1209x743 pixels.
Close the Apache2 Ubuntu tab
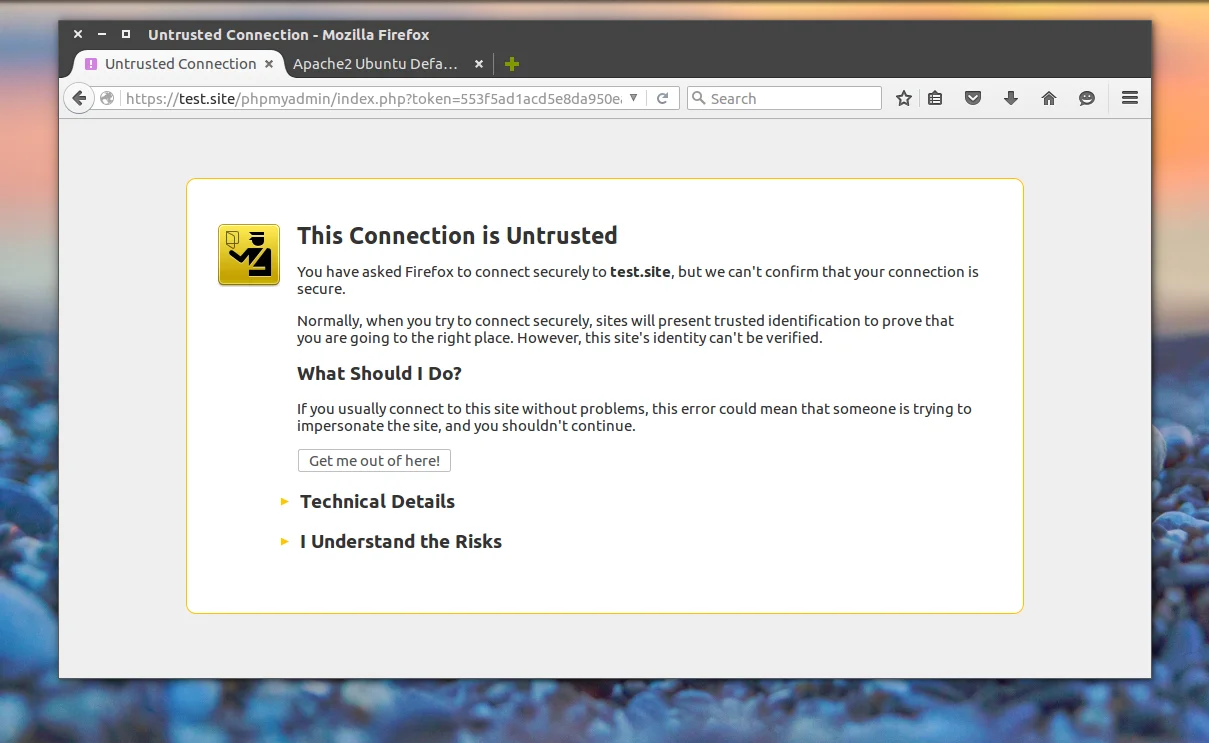[x=478, y=64]
